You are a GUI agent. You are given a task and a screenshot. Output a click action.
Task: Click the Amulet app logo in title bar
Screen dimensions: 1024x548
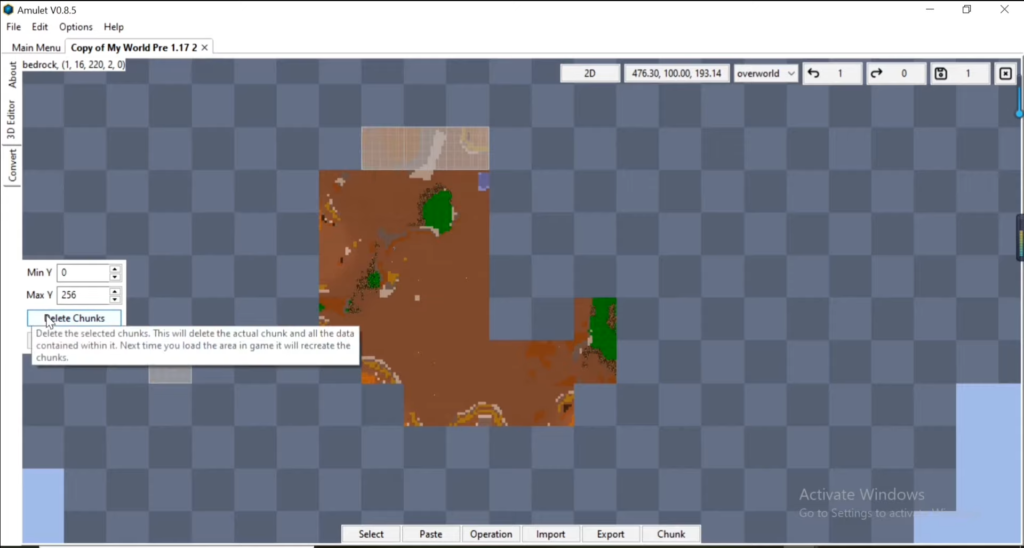pyautogui.click(x=8, y=9)
